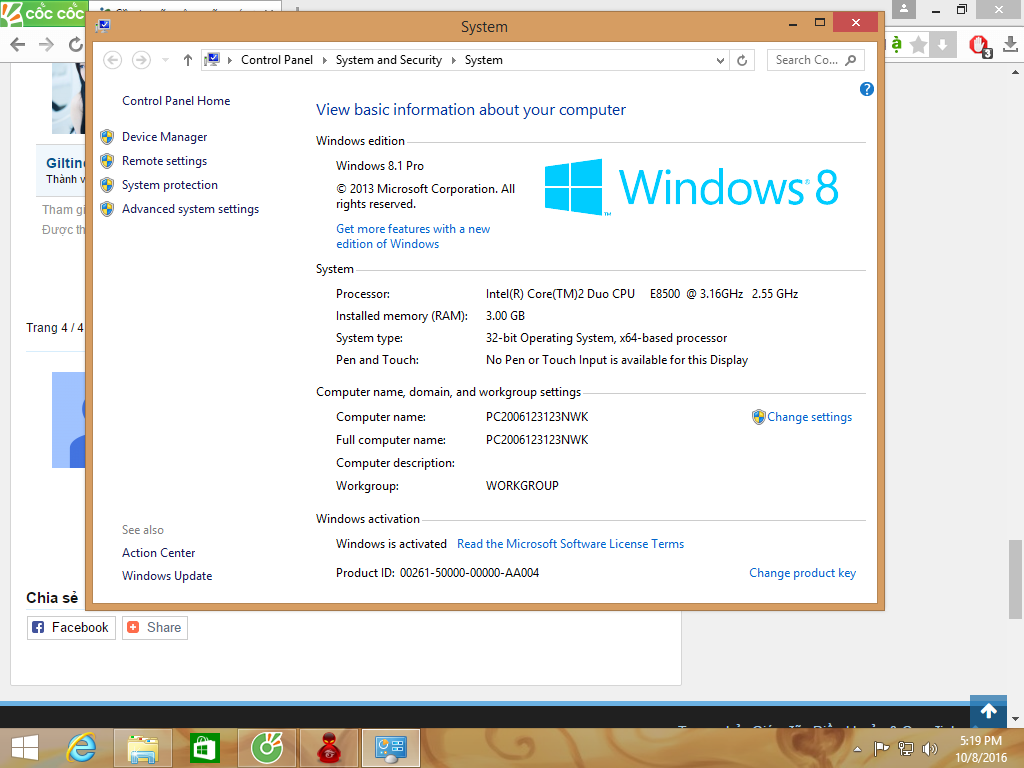Click the shield icon beside Device Manager
Image resolution: width=1024 pixels, height=768 pixels.
(107, 137)
